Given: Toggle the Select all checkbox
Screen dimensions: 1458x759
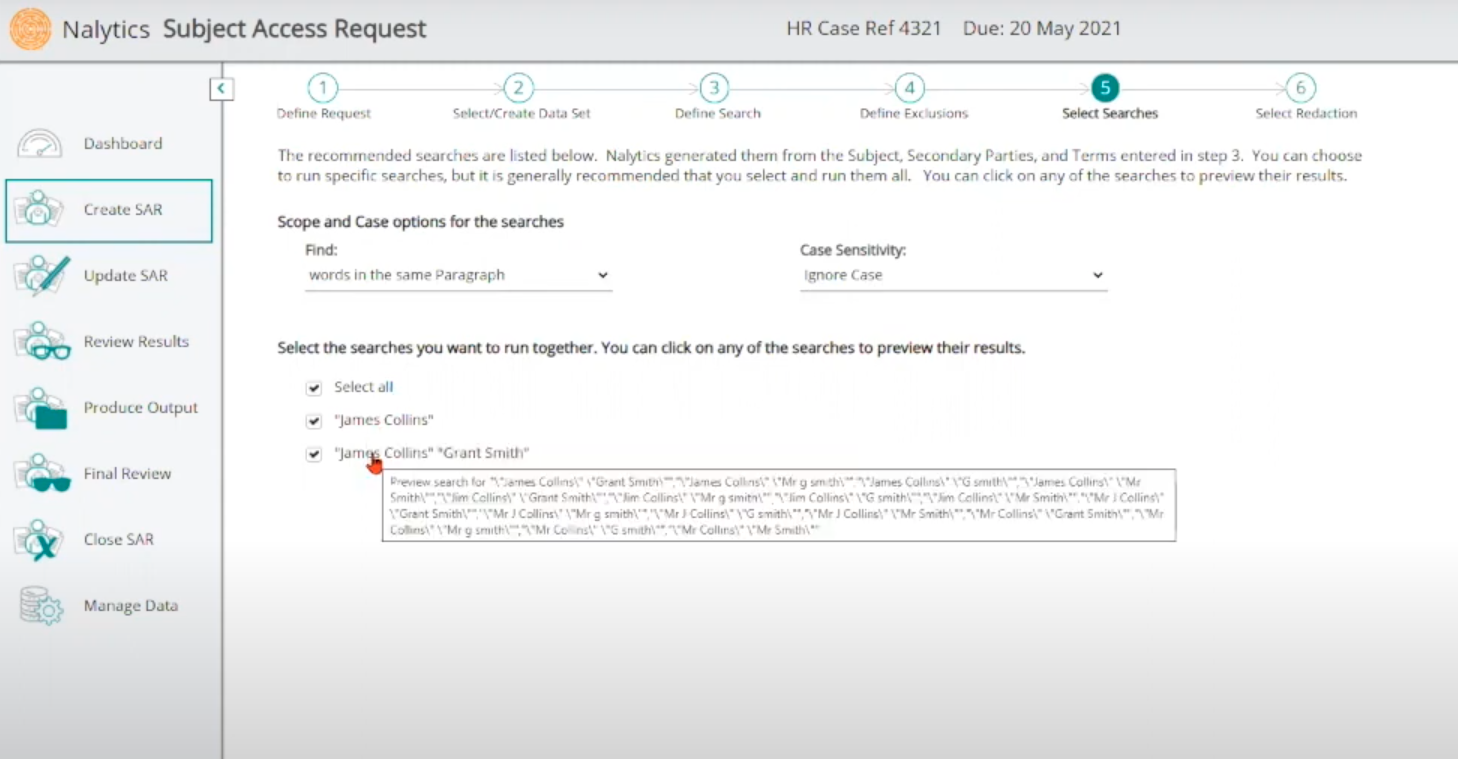Looking at the screenshot, I should pyautogui.click(x=313, y=388).
